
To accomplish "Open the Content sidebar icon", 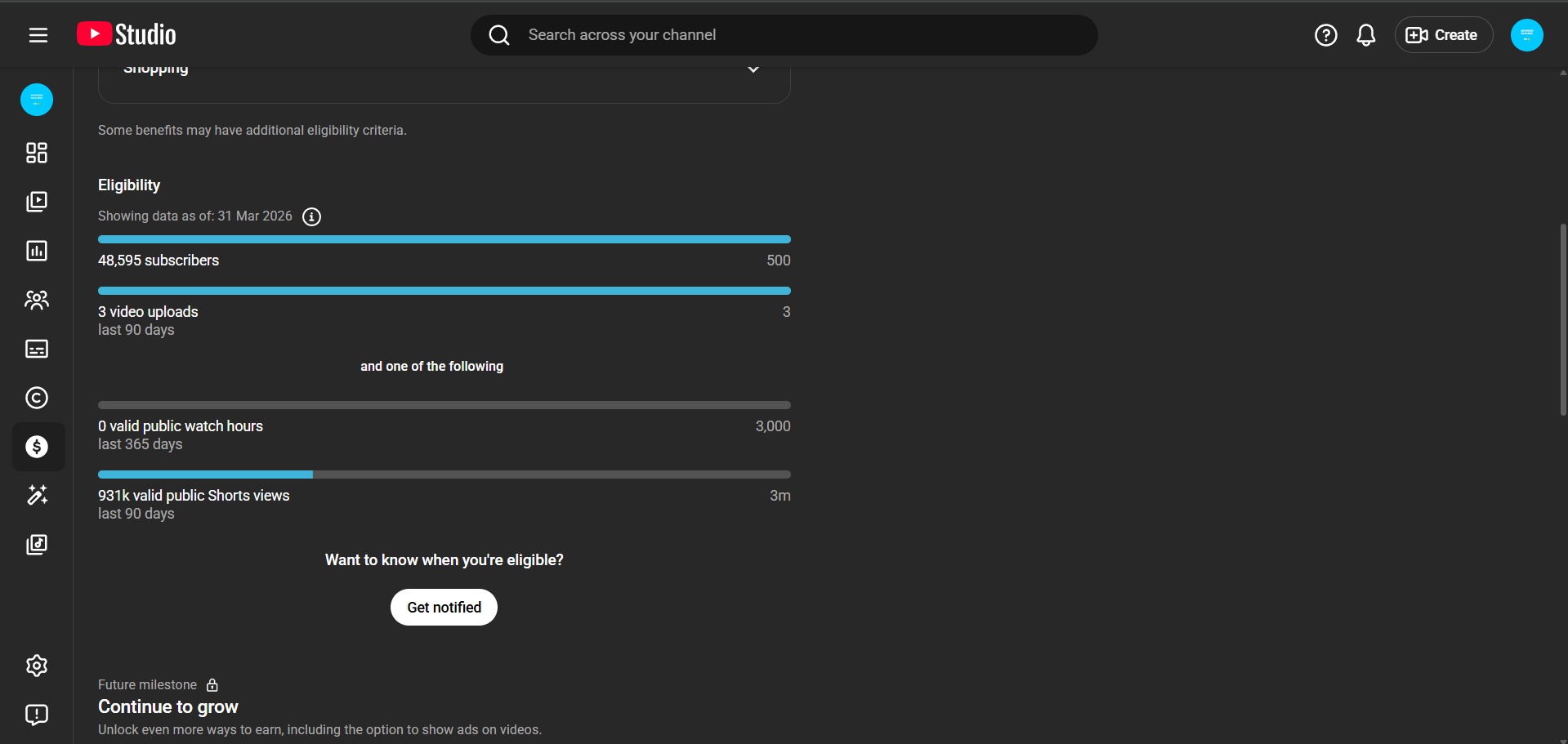I will coord(37,202).
